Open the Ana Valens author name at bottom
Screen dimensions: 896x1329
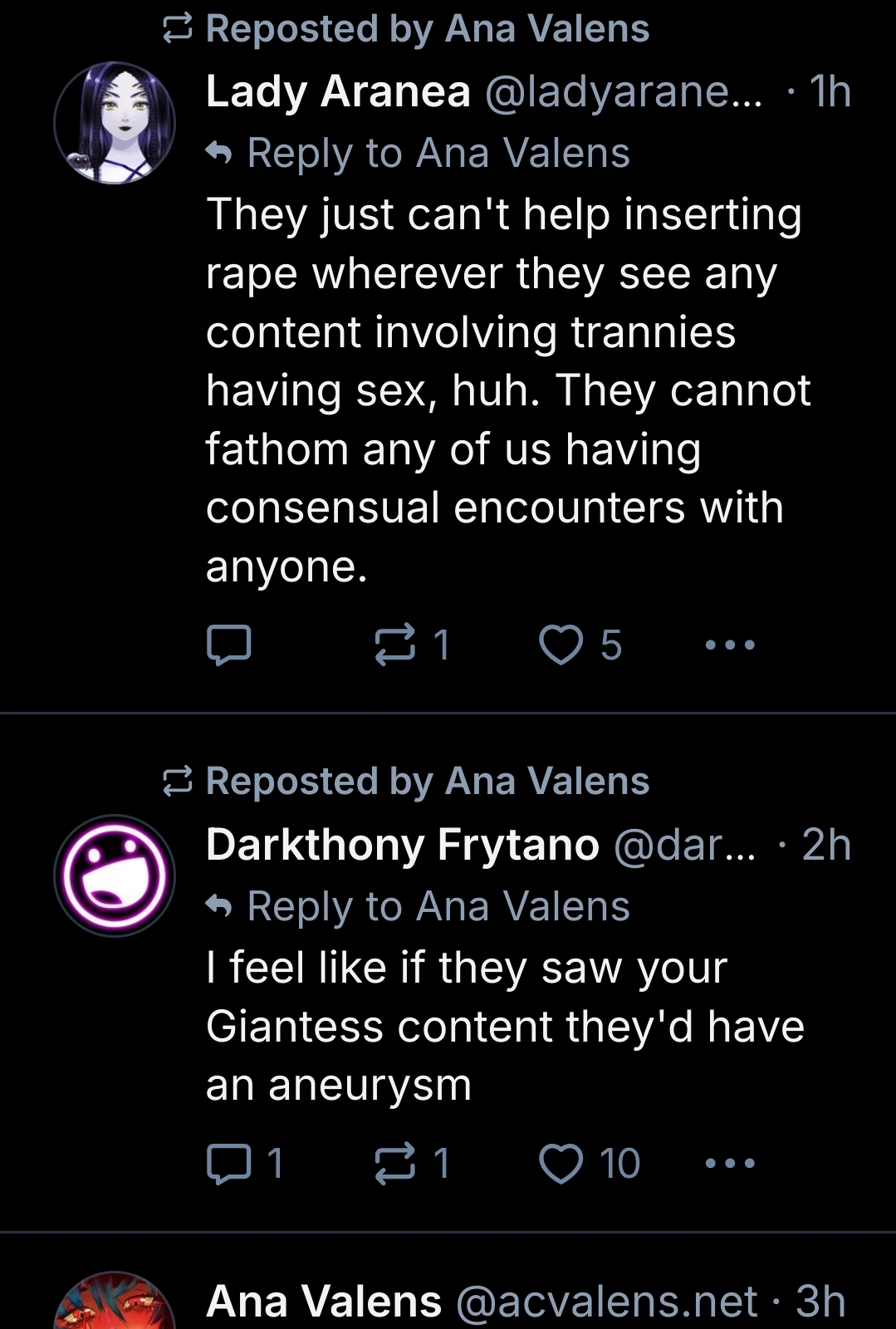[x=324, y=1301]
